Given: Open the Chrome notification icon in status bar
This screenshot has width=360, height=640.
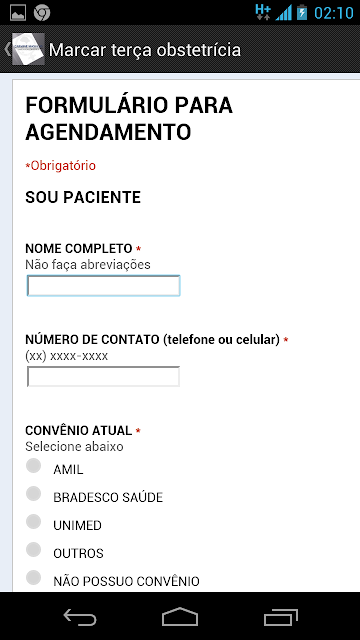Looking at the screenshot, I should 42,13.
